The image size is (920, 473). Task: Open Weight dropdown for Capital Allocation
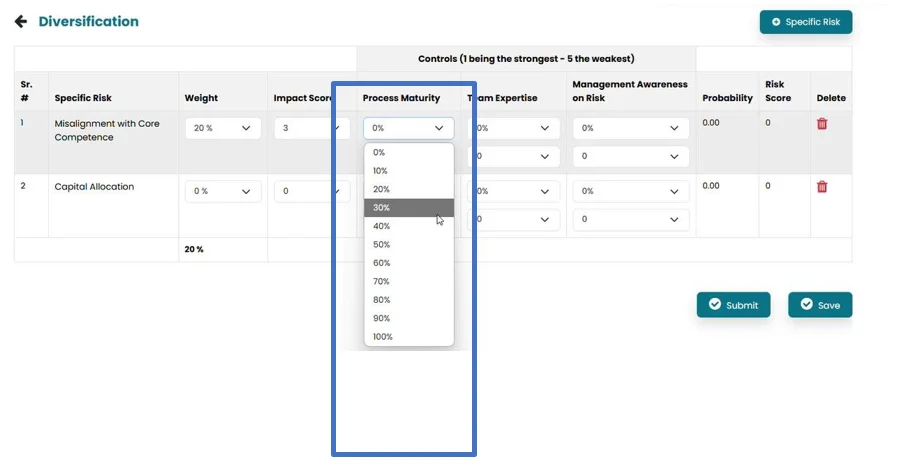click(222, 191)
